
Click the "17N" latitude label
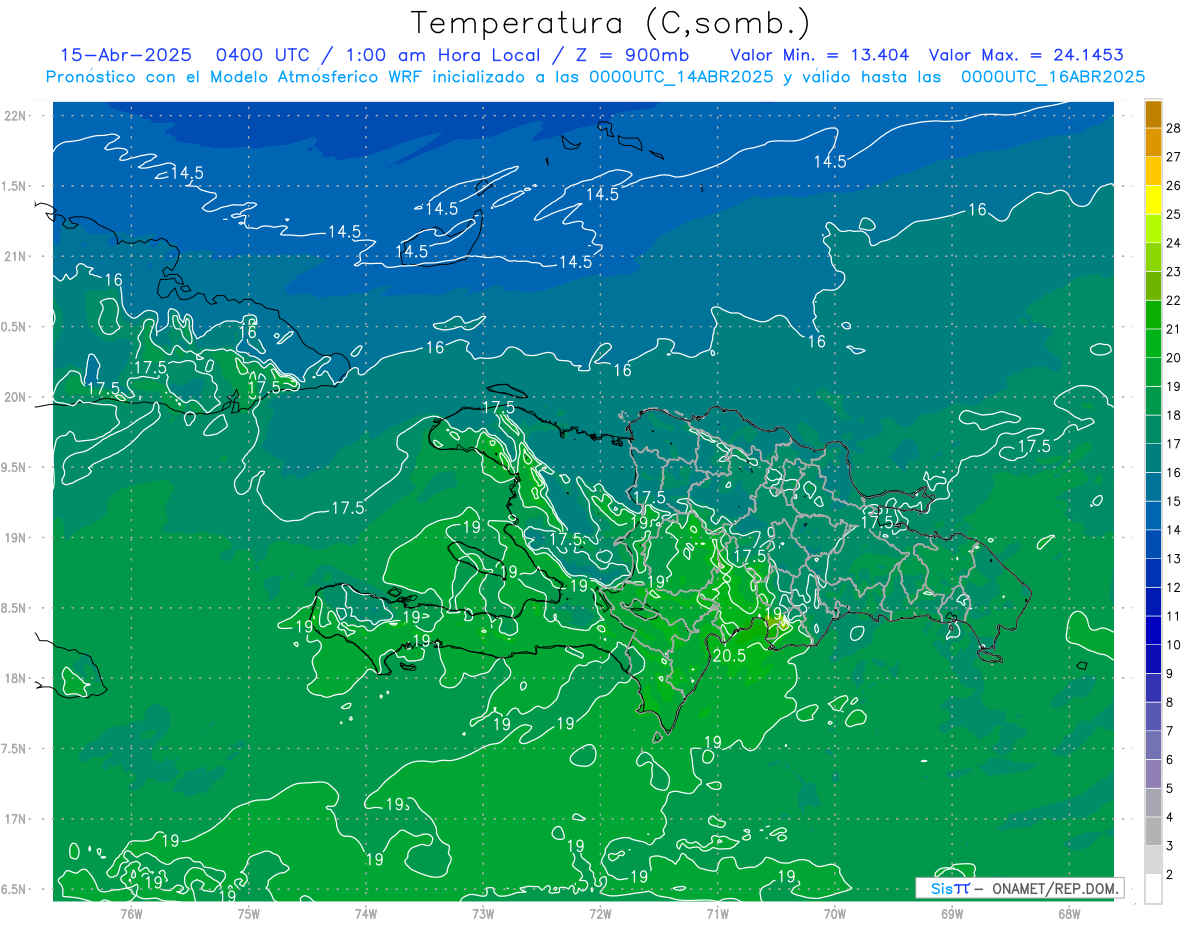(15, 819)
